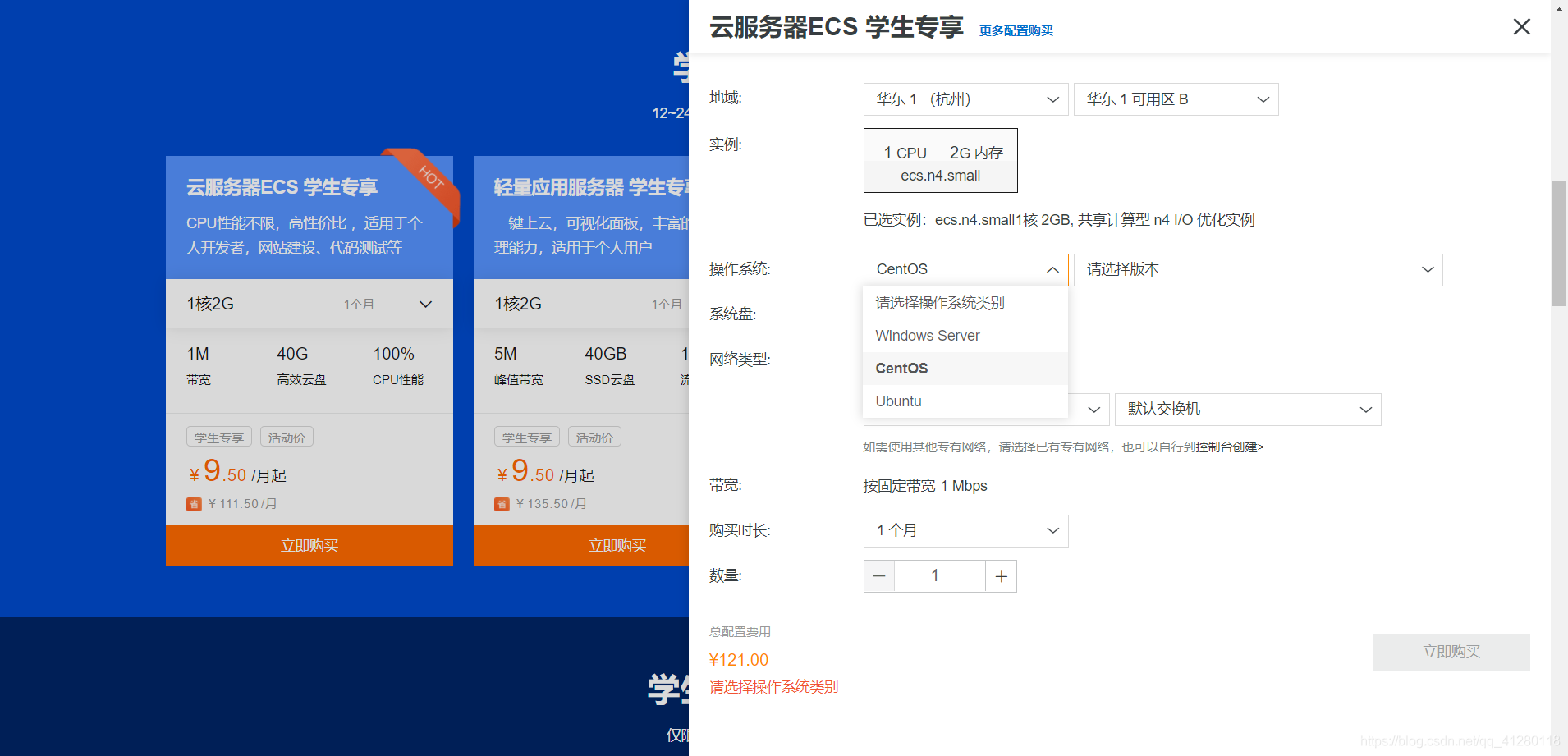Open the 1 个月 purchase duration dropdown
1568x756 pixels.
pos(965,531)
